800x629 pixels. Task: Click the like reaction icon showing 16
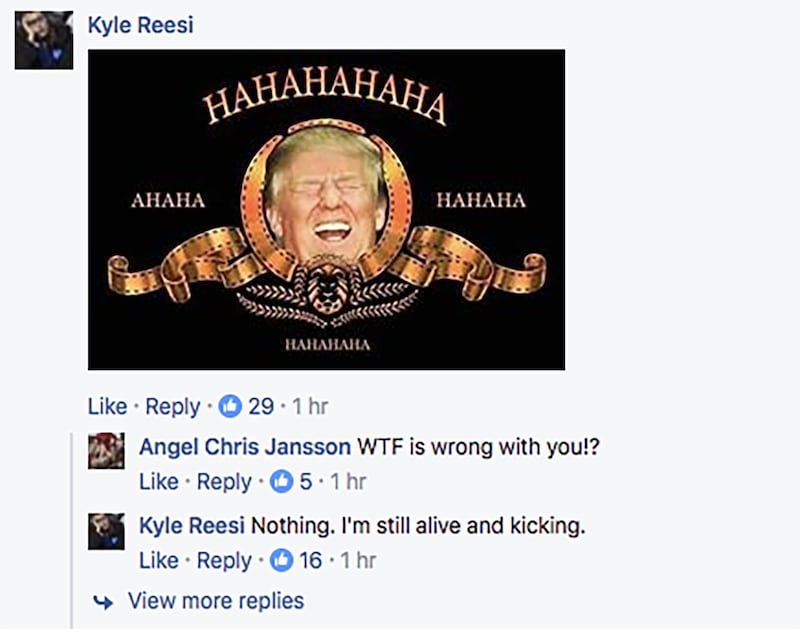tap(281, 560)
